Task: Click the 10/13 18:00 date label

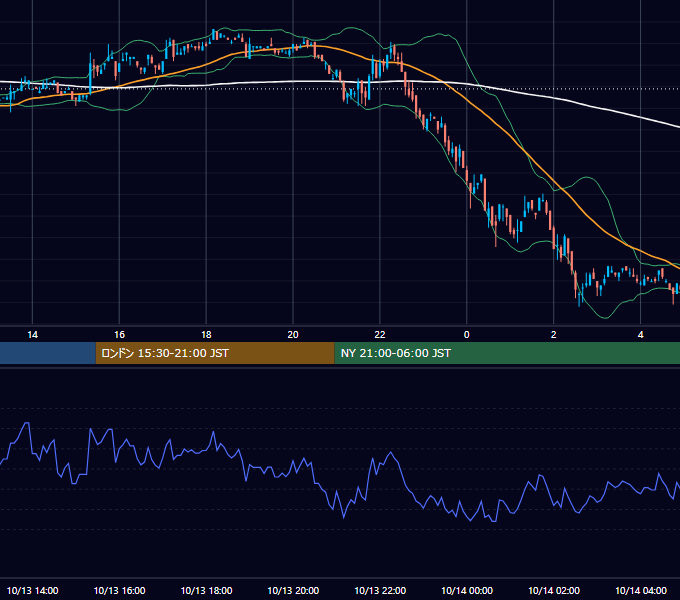Action: click(206, 590)
